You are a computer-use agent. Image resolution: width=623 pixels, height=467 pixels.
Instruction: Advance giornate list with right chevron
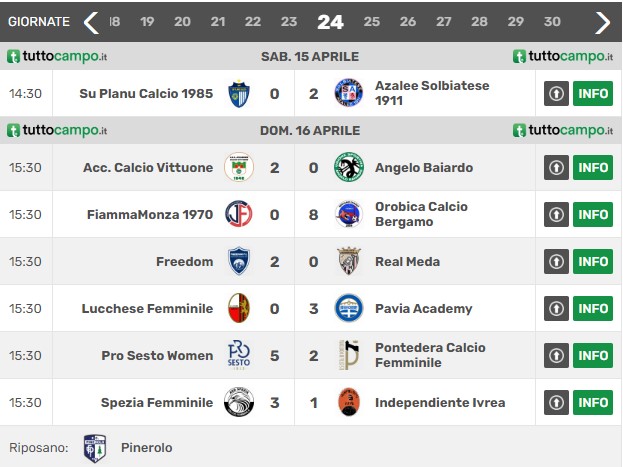[x=603, y=22]
